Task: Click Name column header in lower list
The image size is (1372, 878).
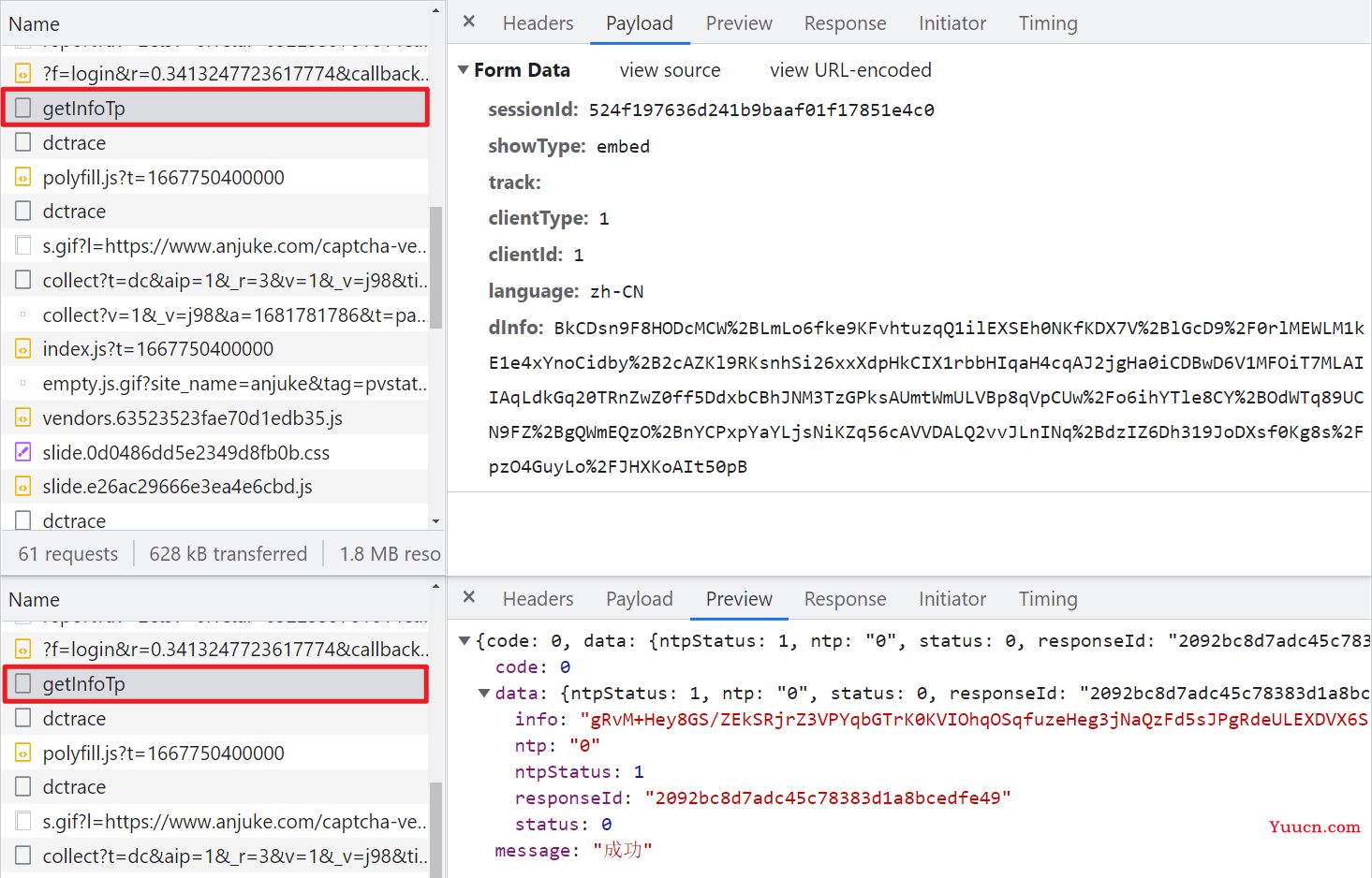Action: (x=34, y=600)
